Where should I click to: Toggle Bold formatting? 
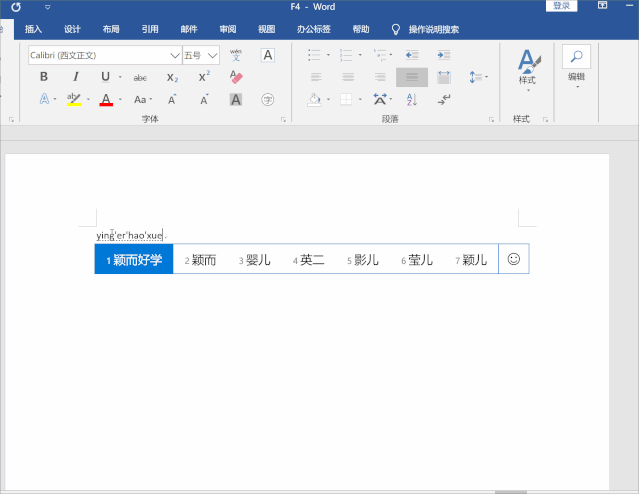point(44,77)
